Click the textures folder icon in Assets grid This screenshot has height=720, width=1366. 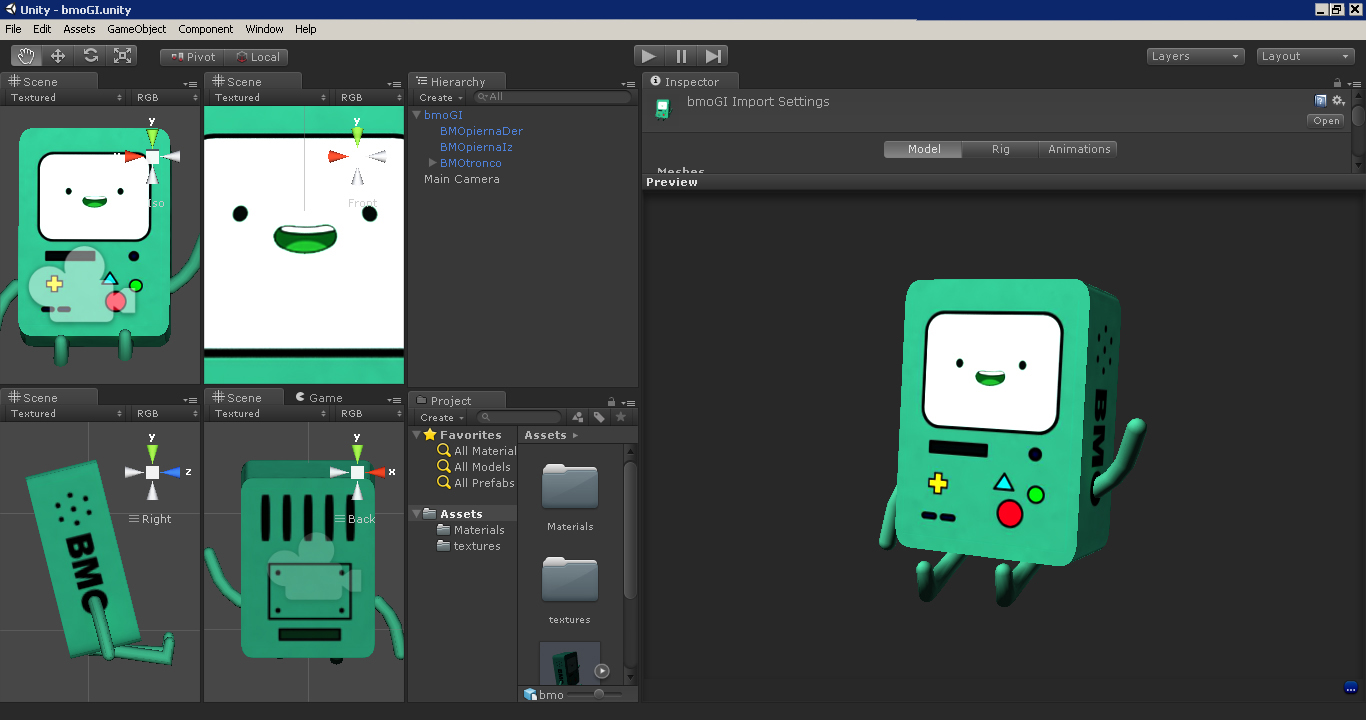click(x=570, y=580)
